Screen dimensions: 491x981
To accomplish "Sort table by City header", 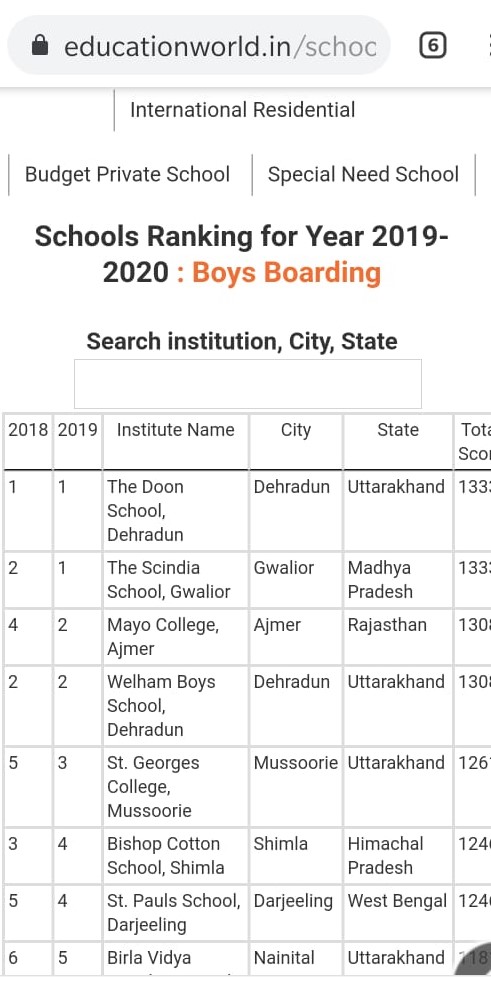I will 296,430.
